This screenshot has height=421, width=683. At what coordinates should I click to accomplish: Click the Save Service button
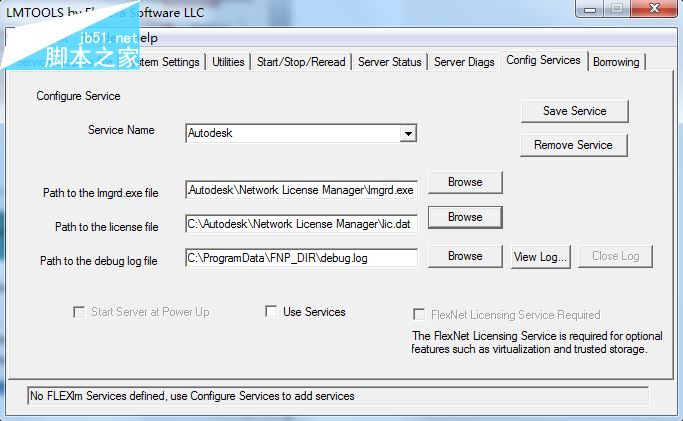[x=574, y=111]
